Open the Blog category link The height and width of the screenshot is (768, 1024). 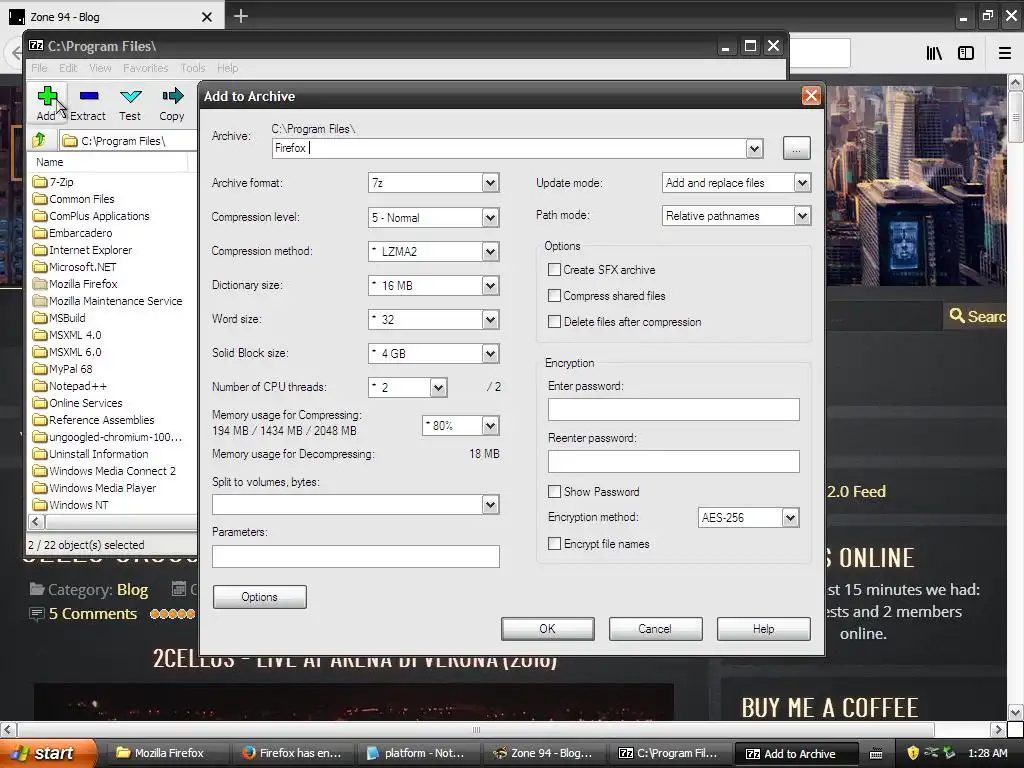[x=133, y=590]
